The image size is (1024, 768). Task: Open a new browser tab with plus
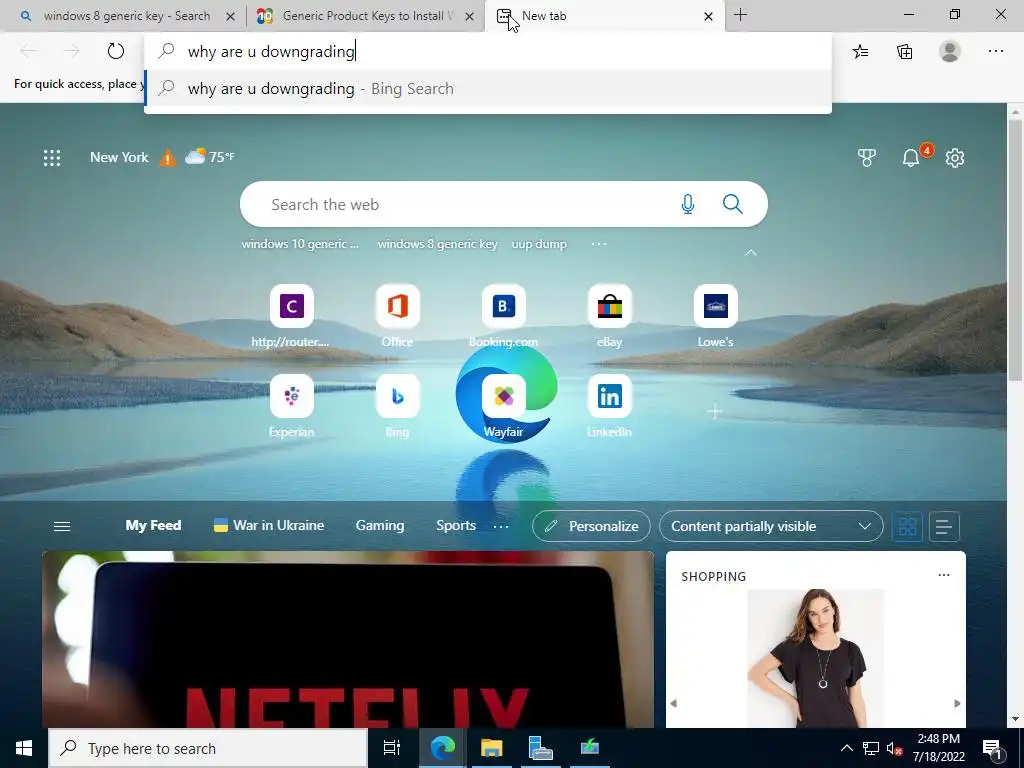click(x=741, y=15)
